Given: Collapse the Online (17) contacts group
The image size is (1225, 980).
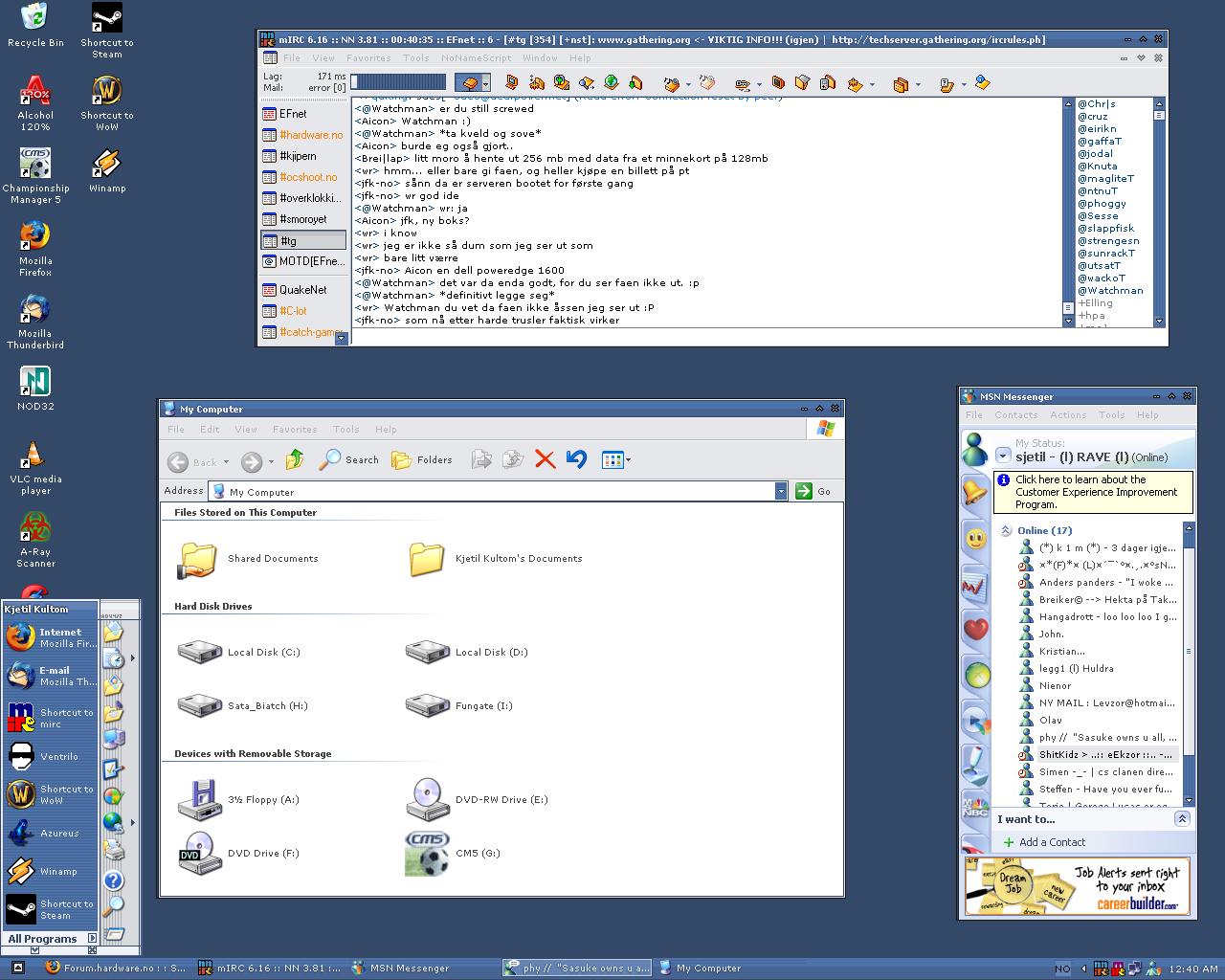Looking at the screenshot, I should point(1006,530).
